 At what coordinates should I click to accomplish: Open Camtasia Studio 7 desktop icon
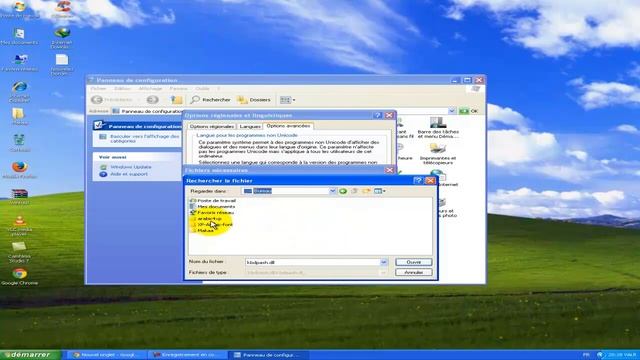20,252
